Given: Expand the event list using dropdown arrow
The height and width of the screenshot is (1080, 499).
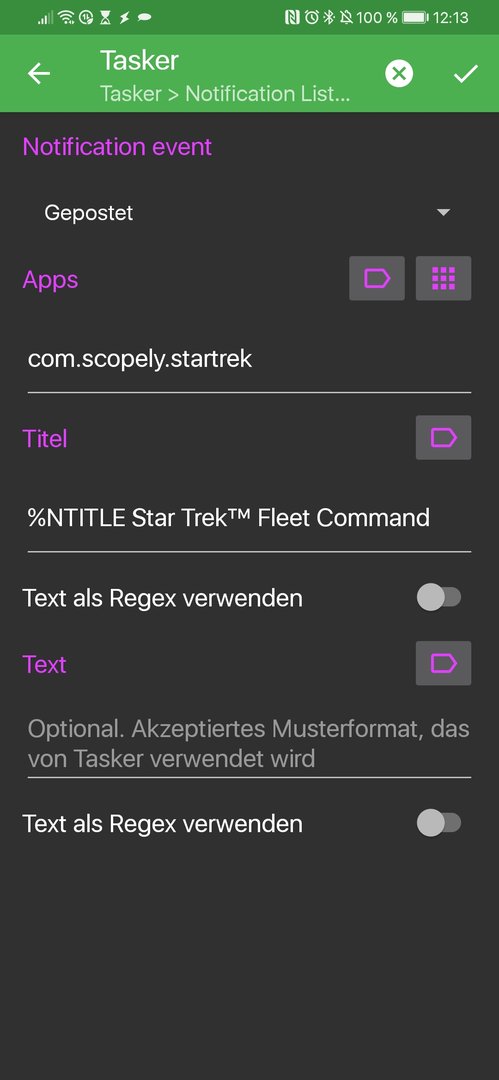Looking at the screenshot, I should [444, 212].
